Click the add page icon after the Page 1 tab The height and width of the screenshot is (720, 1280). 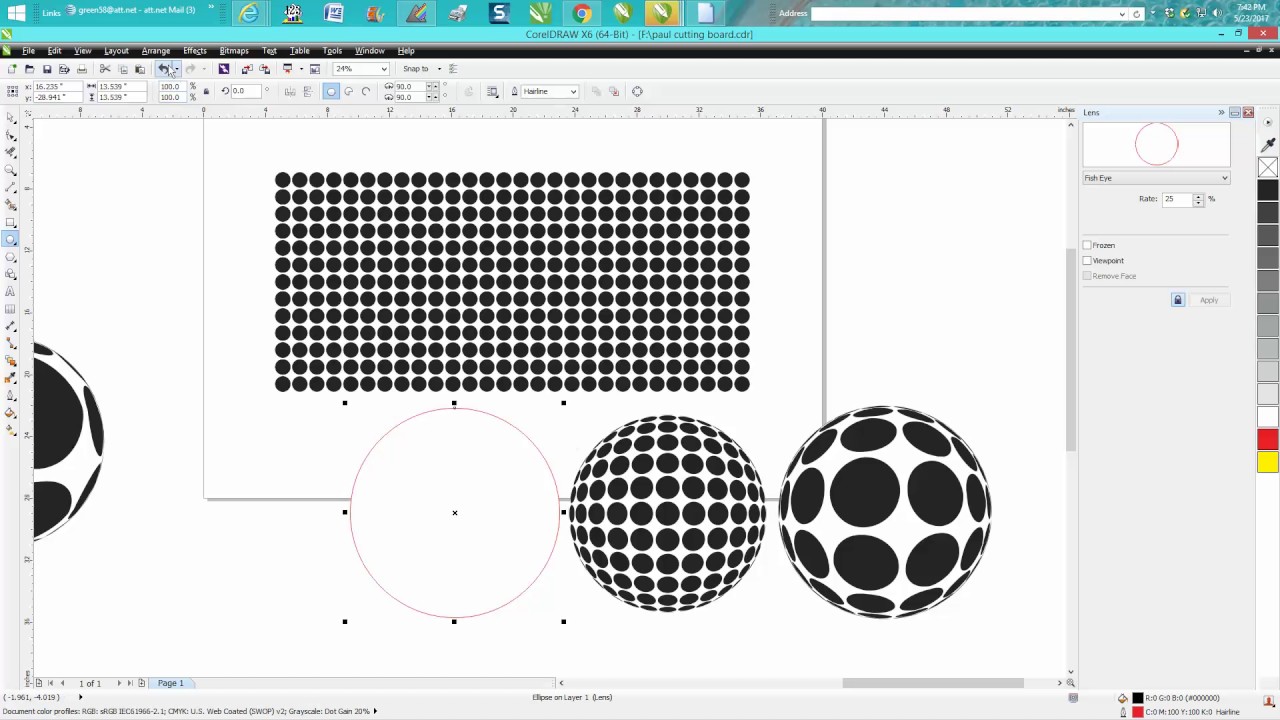(141, 683)
